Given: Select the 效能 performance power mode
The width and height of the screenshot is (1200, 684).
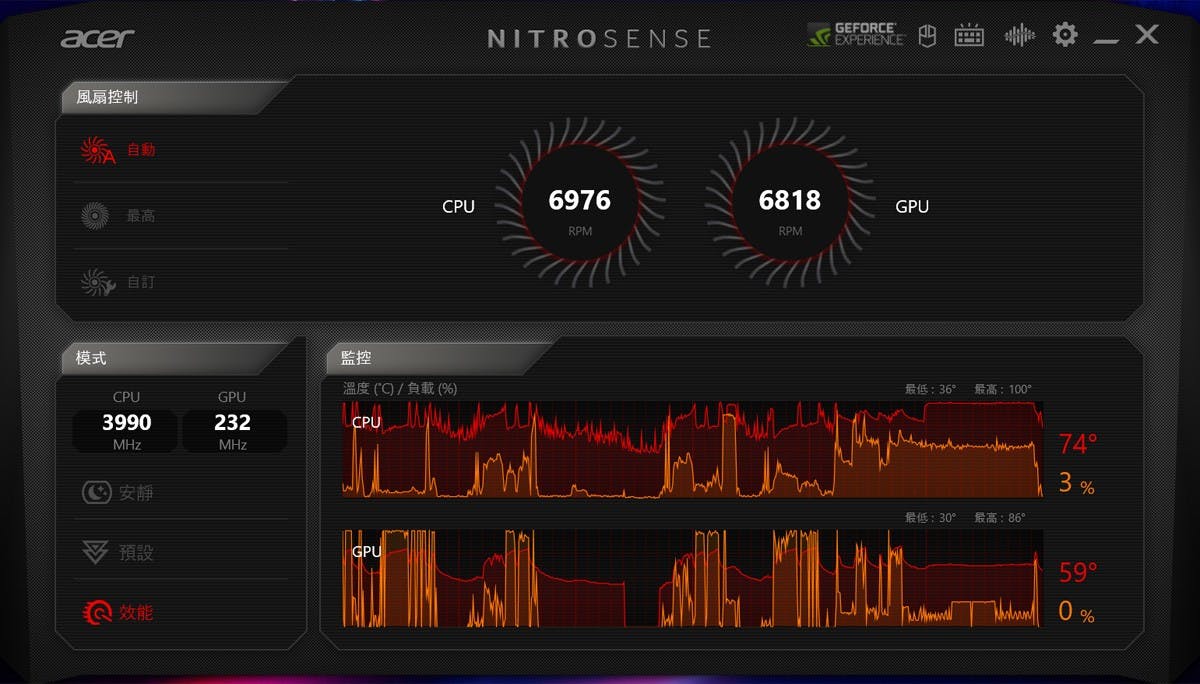Looking at the screenshot, I should tap(96, 612).
